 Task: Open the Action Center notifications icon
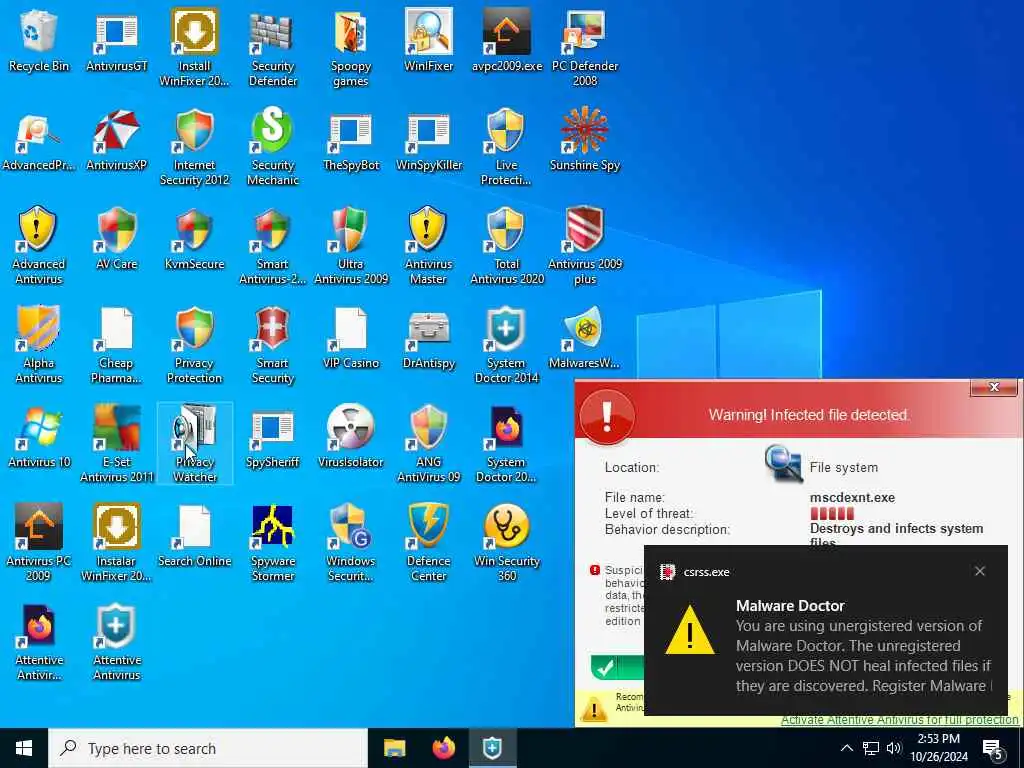993,750
